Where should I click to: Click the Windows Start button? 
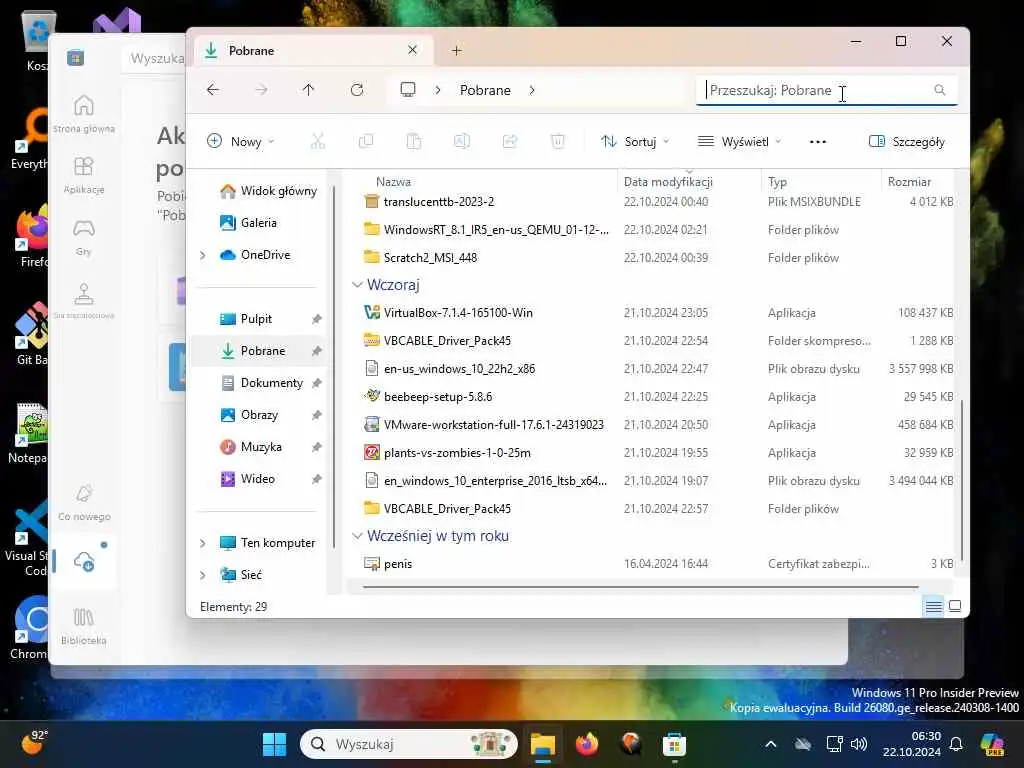coord(274,744)
